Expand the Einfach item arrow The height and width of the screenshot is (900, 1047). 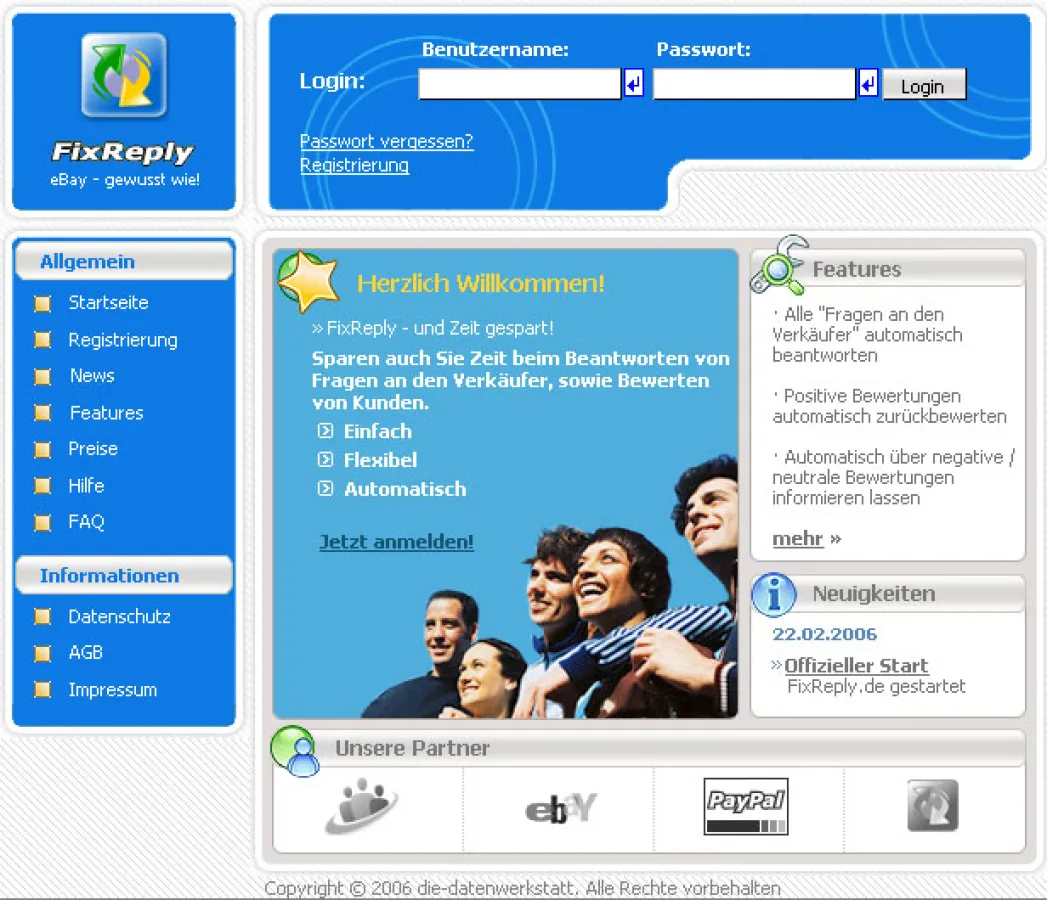(325, 432)
